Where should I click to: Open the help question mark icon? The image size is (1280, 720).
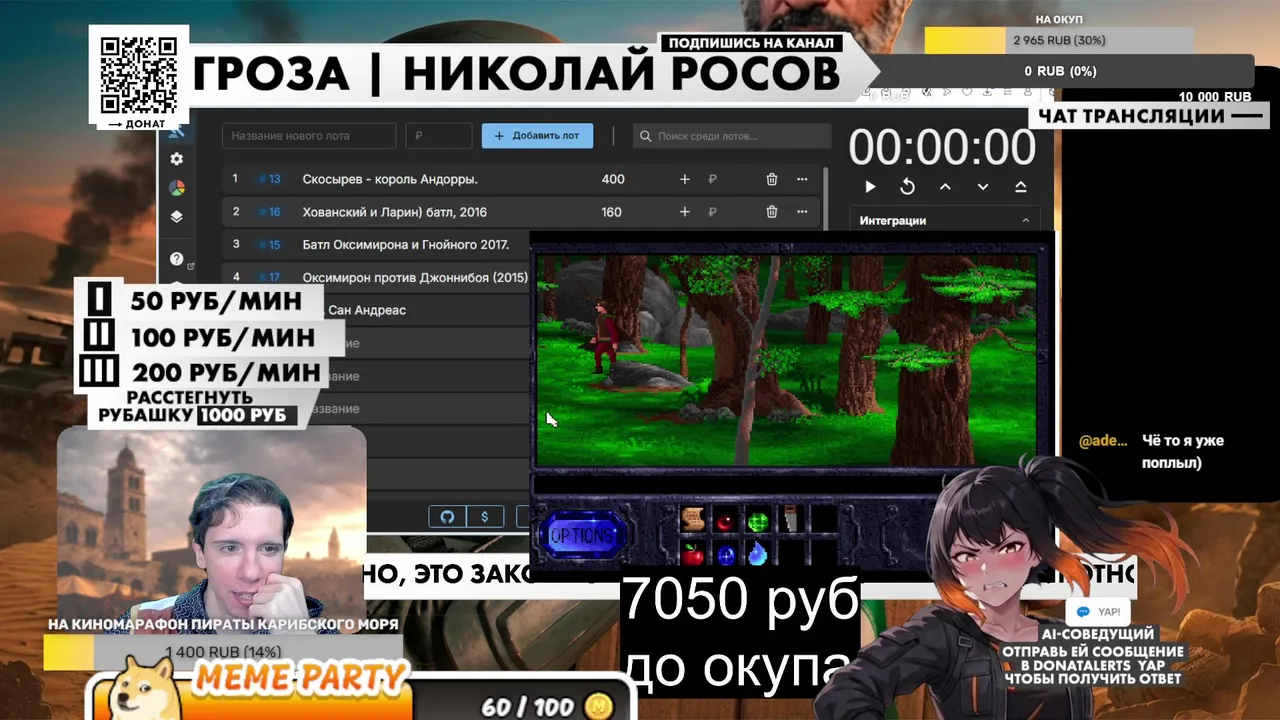point(177,259)
